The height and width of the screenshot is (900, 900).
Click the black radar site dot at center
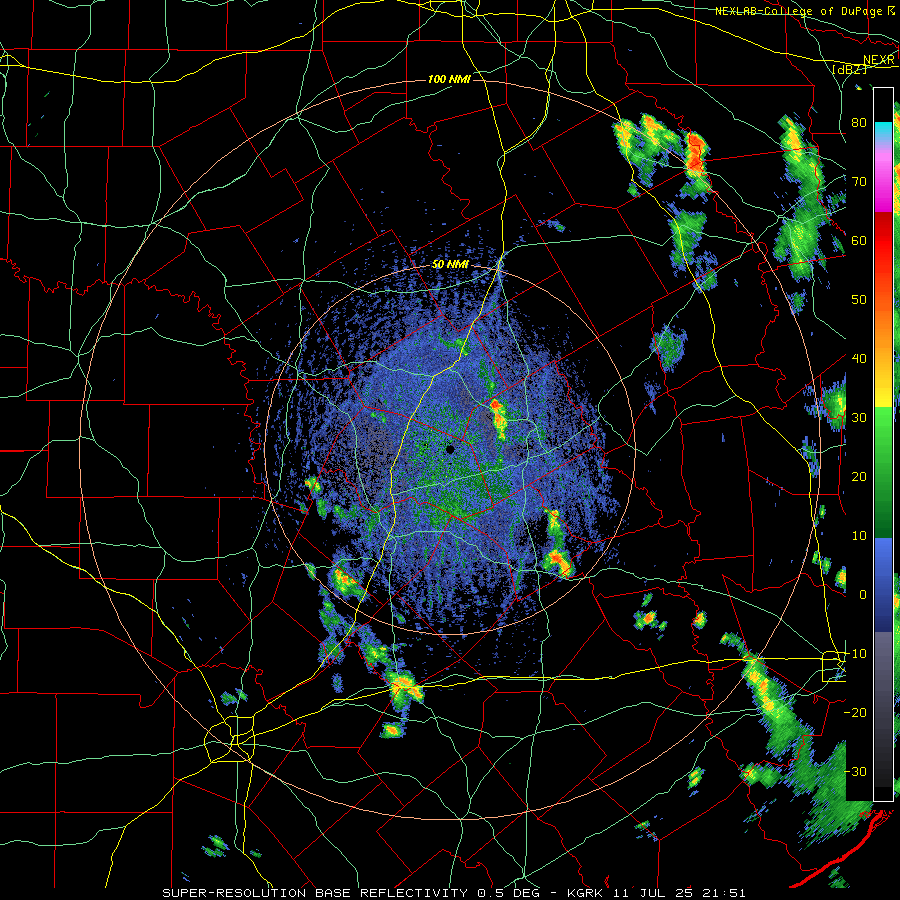coord(450,449)
